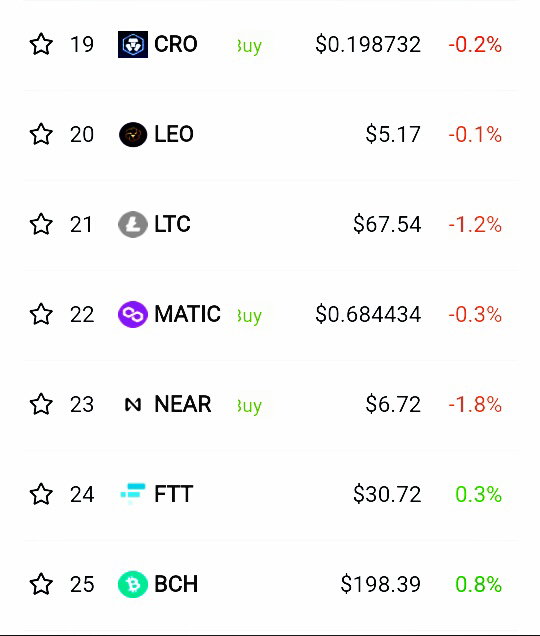This screenshot has height=636, width=540.
Task: Star the BCH coin row
Action: [x=41, y=584]
